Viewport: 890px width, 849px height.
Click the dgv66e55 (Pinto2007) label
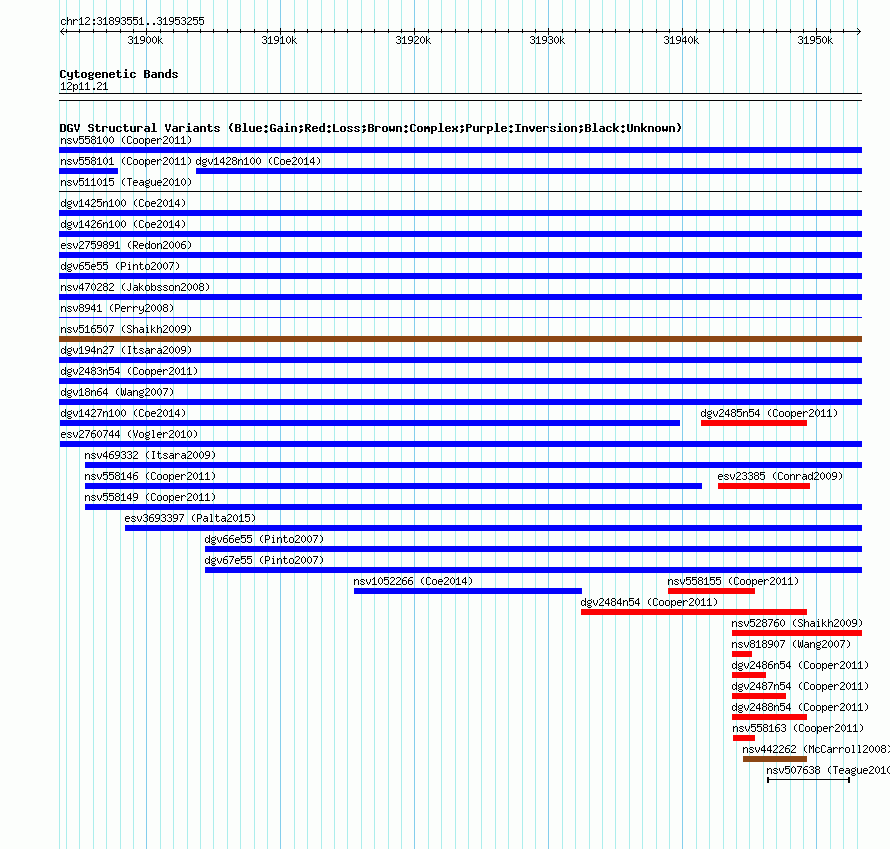pos(264,539)
